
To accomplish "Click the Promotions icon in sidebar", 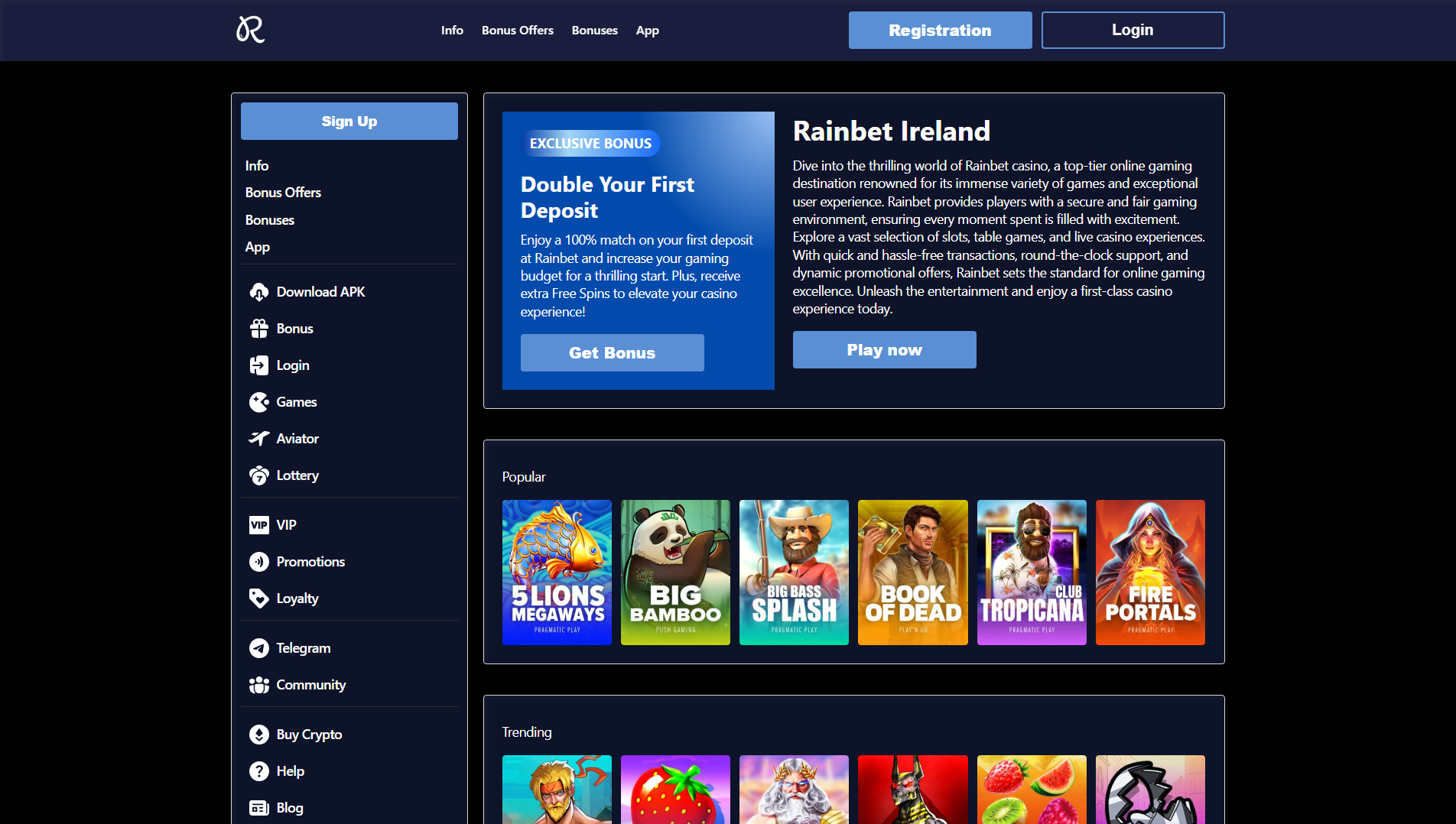I will [x=259, y=562].
